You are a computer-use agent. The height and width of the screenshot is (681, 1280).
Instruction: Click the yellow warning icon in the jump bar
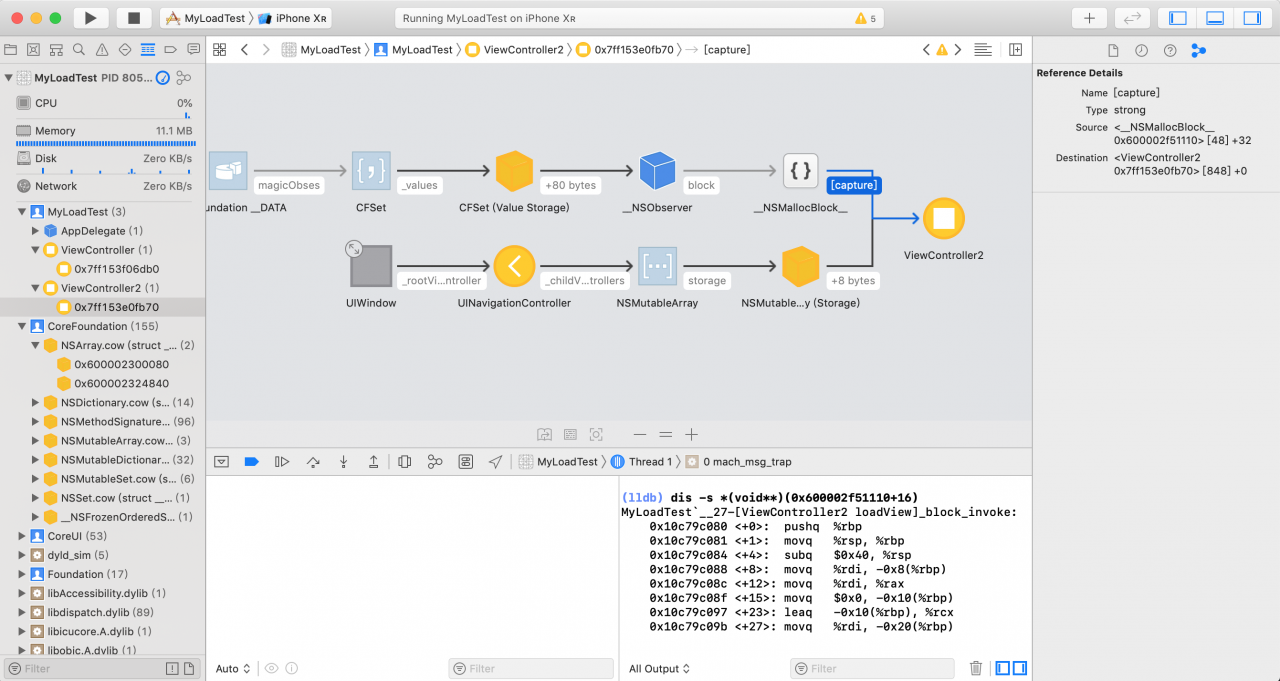pyautogui.click(x=941, y=49)
